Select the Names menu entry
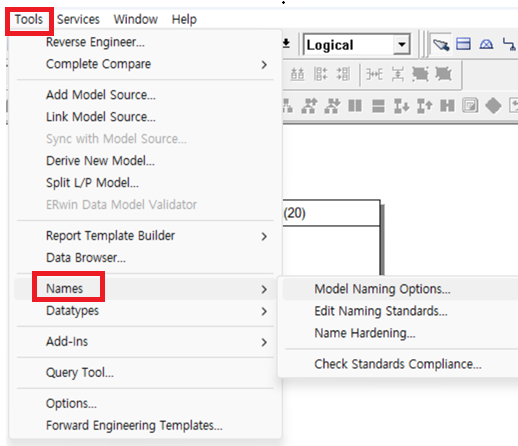Screen dimensions: 518x446 [x=145, y=289]
